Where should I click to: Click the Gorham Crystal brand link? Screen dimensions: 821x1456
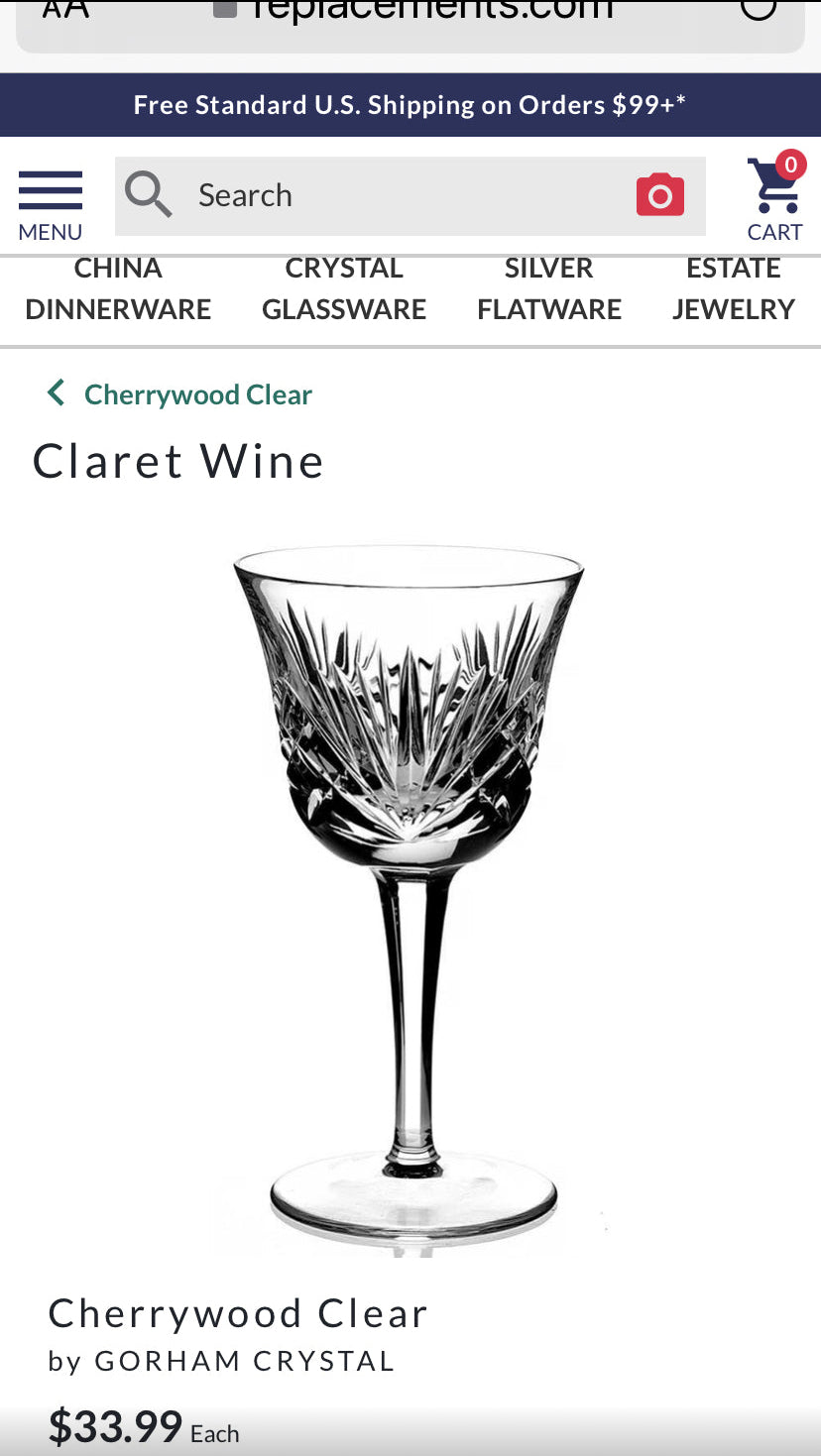click(245, 1361)
